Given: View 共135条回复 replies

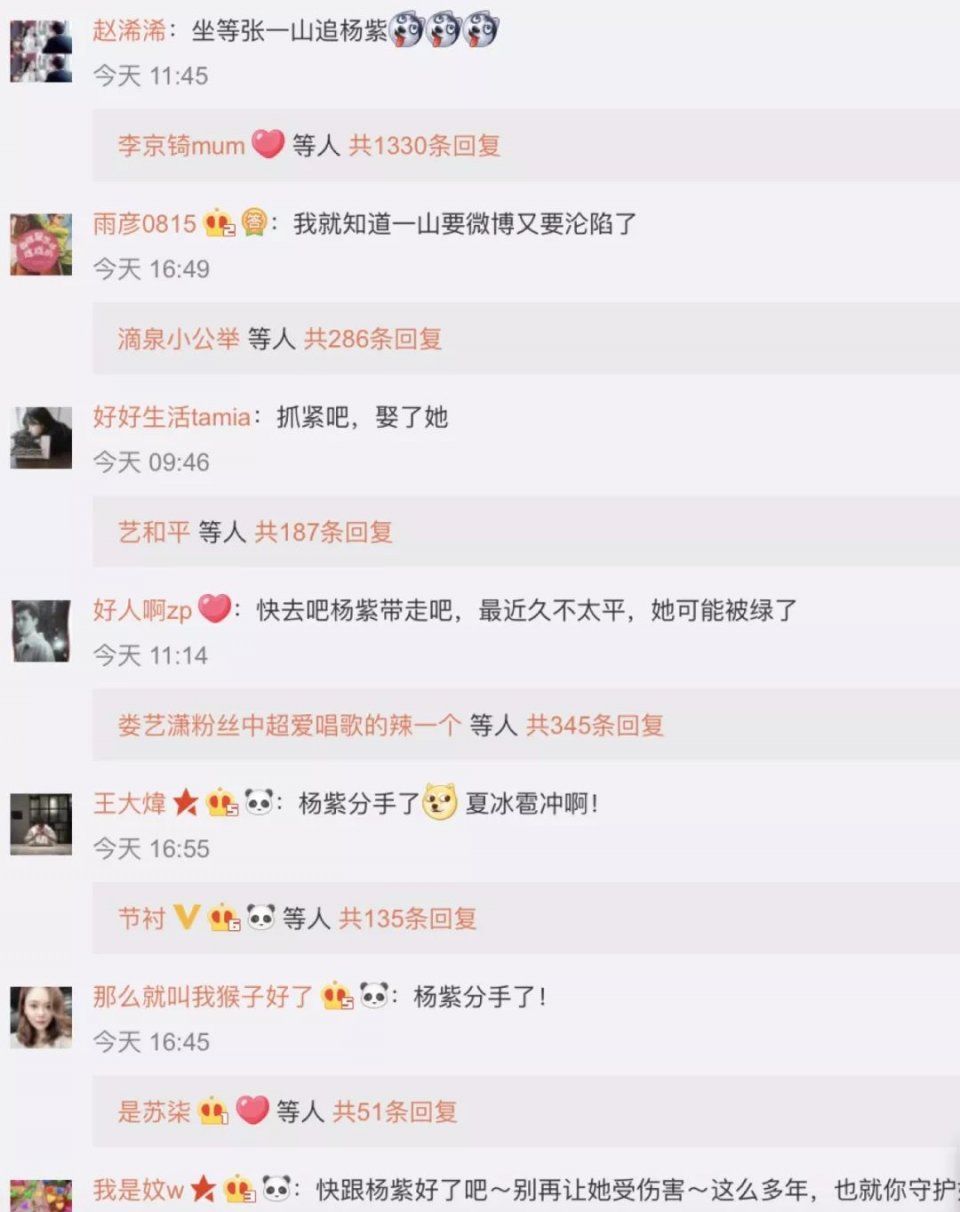Looking at the screenshot, I should pyautogui.click(x=408, y=918).
